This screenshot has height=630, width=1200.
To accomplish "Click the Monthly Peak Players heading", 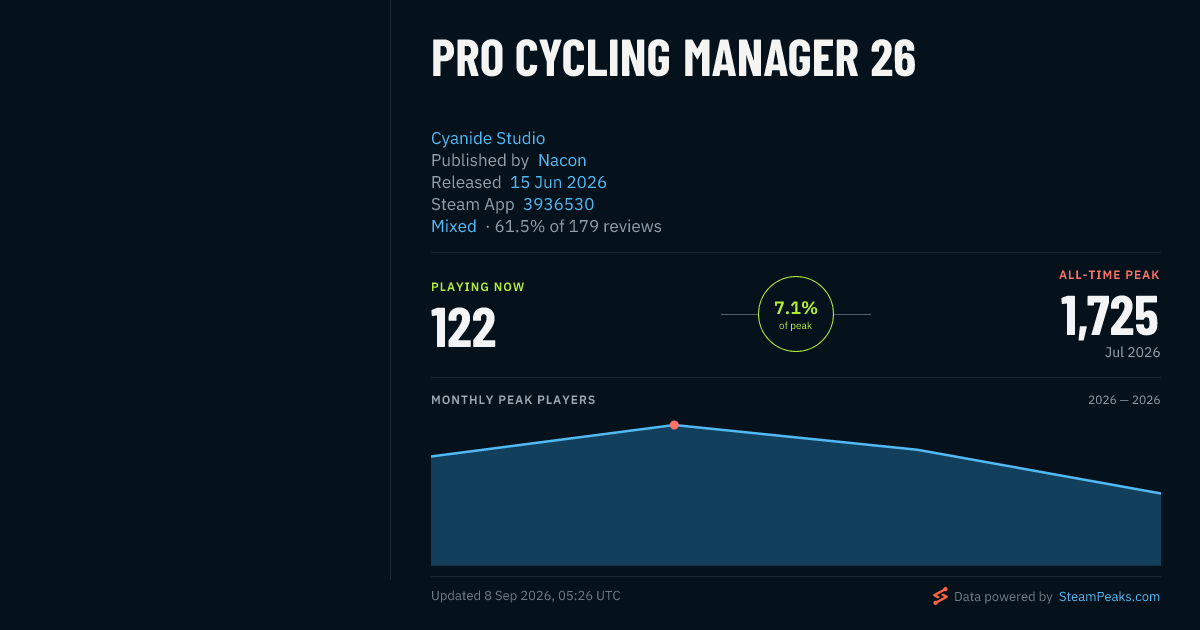I will point(513,400).
